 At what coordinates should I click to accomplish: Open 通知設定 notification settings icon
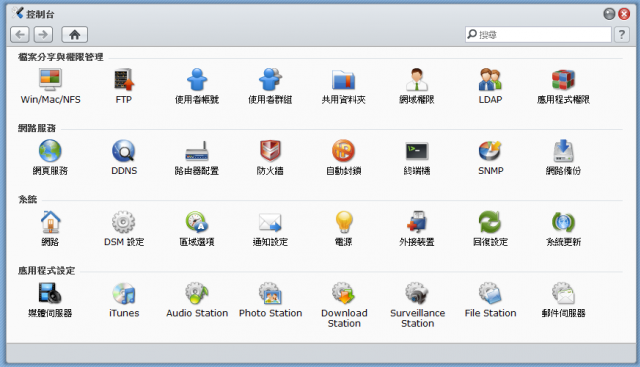coord(270,222)
